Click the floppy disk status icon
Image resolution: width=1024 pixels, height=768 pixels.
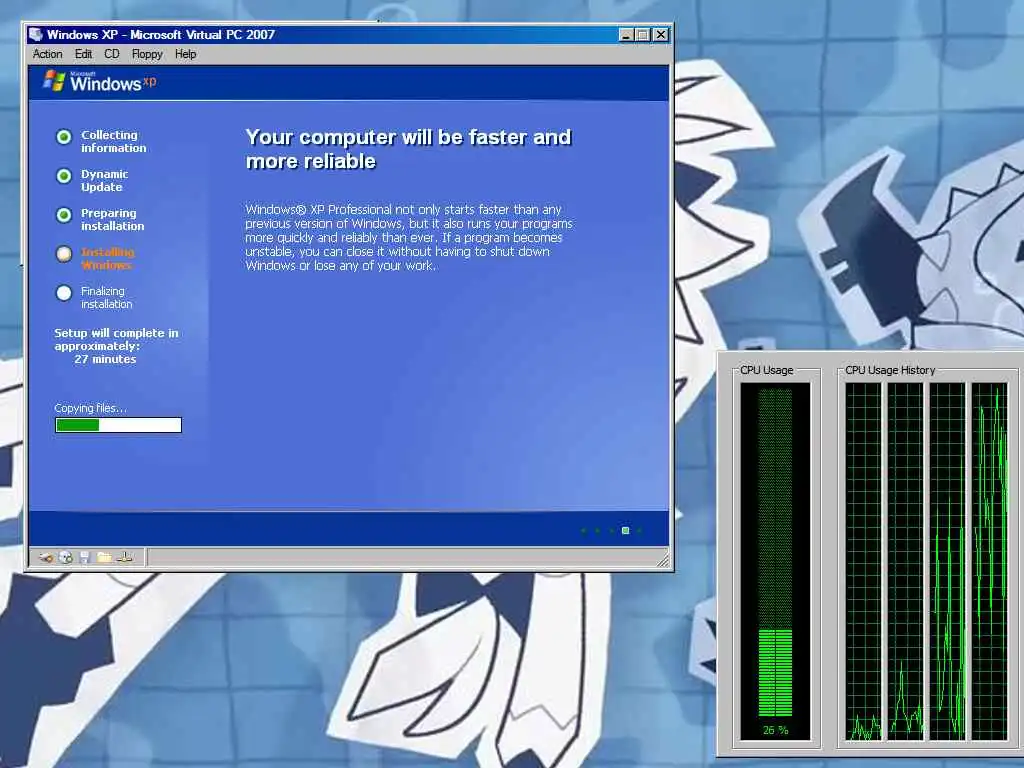click(85, 557)
